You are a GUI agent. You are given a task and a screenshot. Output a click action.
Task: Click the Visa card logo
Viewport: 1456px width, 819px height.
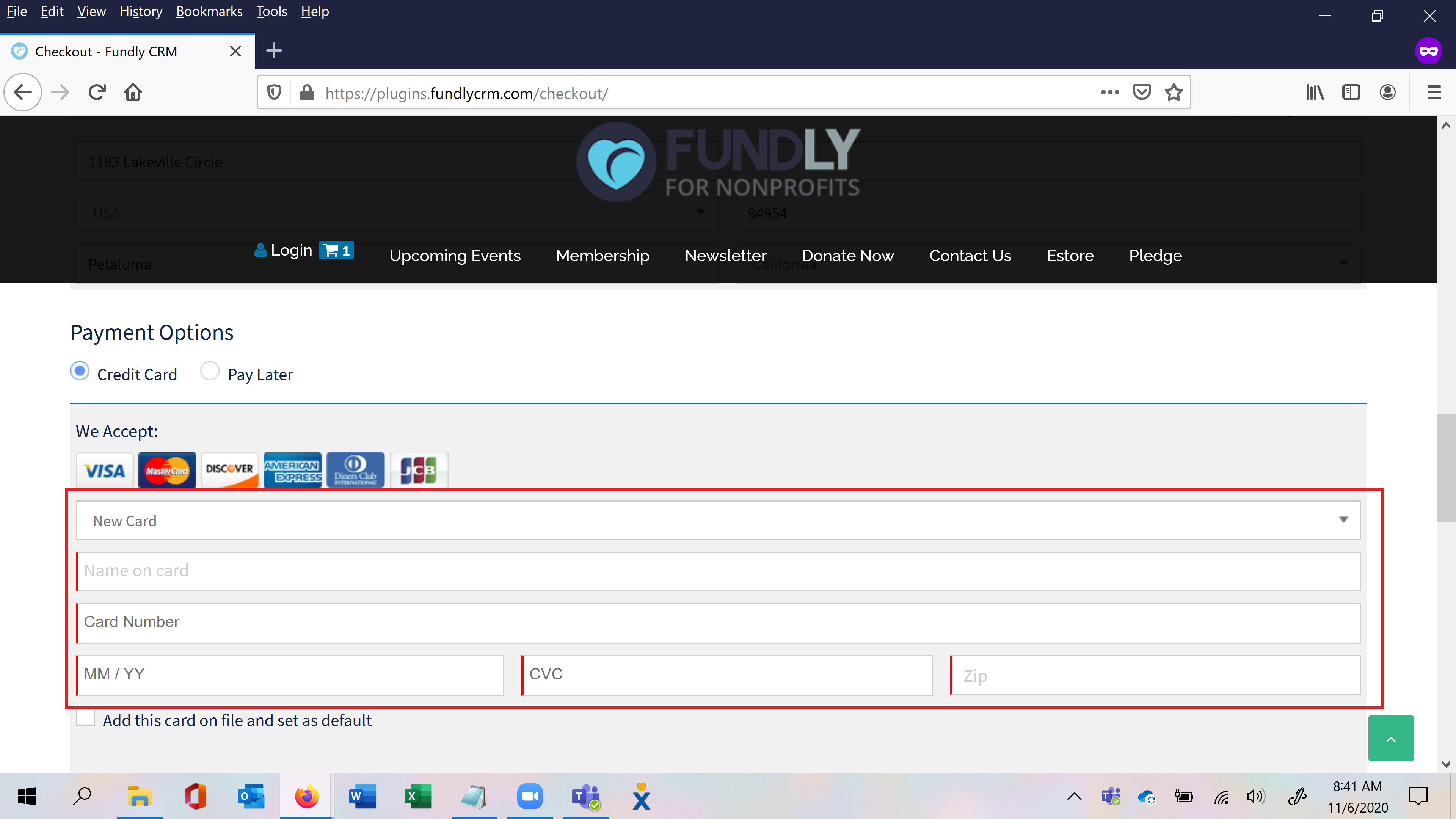(x=105, y=470)
